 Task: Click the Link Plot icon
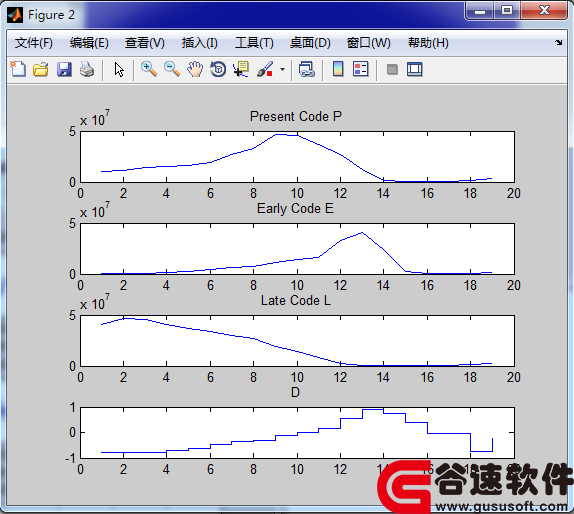point(306,69)
